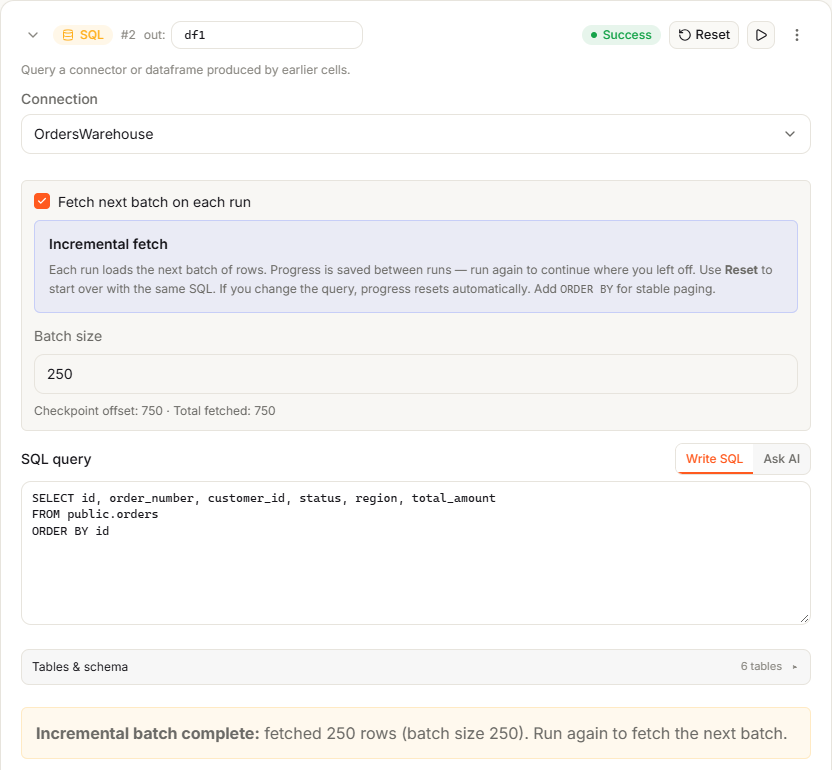Run the cell with the play icon
The image size is (832, 770).
click(x=761, y=35)
